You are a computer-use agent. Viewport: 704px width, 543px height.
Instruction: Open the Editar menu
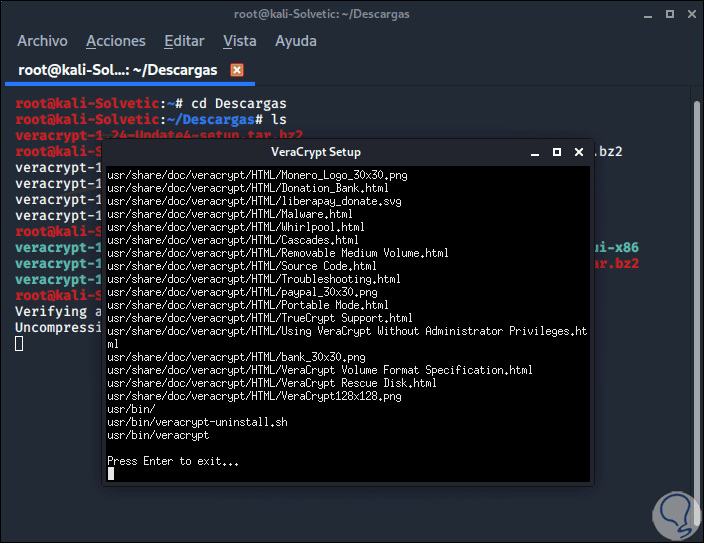[184, 41]
